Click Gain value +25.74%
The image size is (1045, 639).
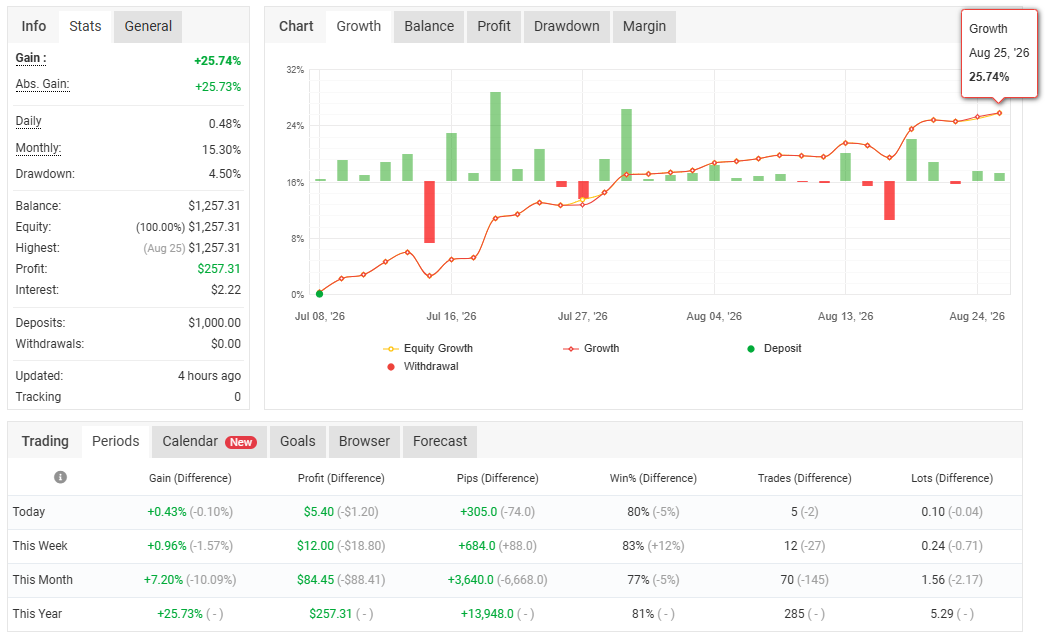[x=217, y=61]
